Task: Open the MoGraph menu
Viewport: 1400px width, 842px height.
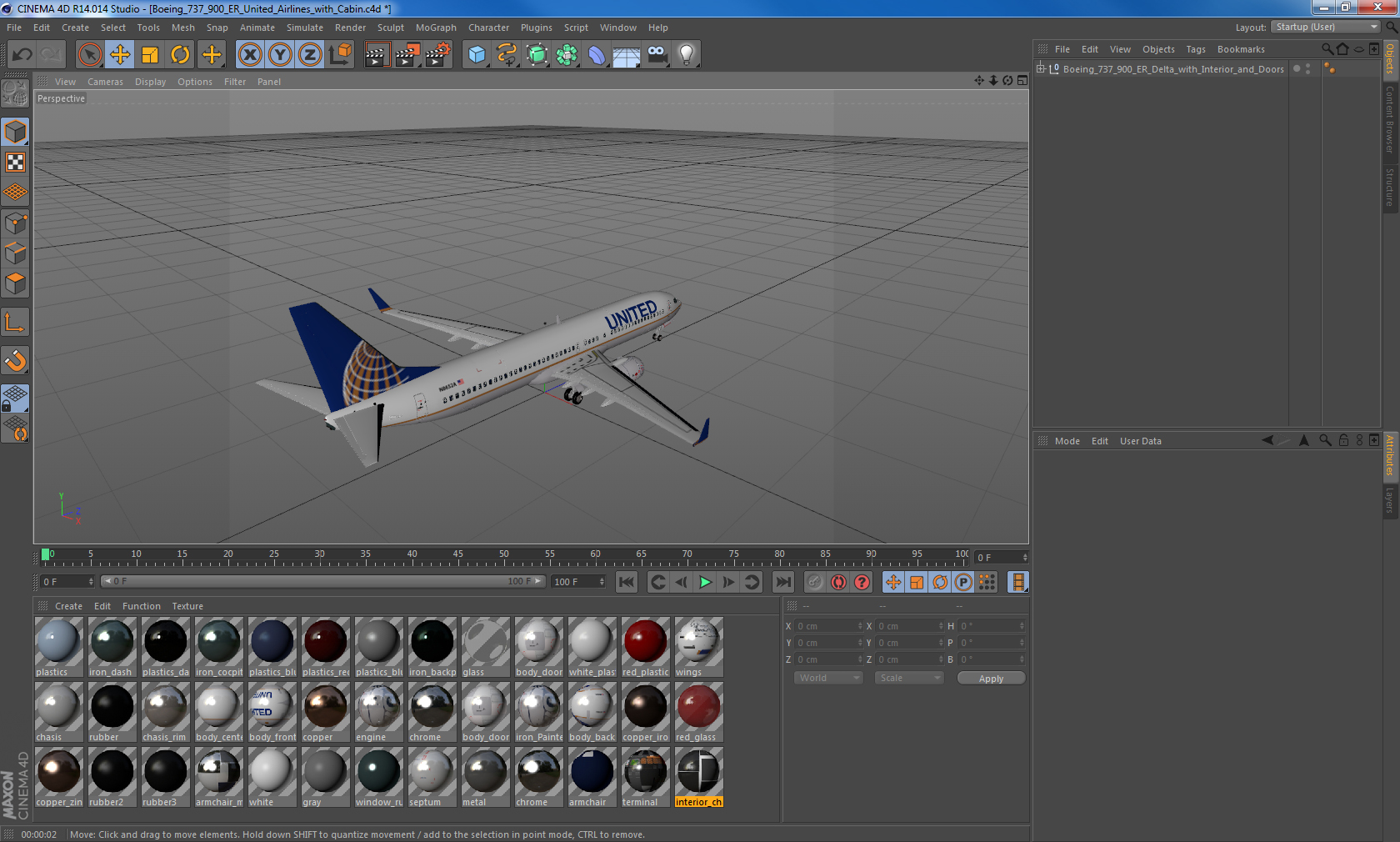Action: tap(436, 28)
